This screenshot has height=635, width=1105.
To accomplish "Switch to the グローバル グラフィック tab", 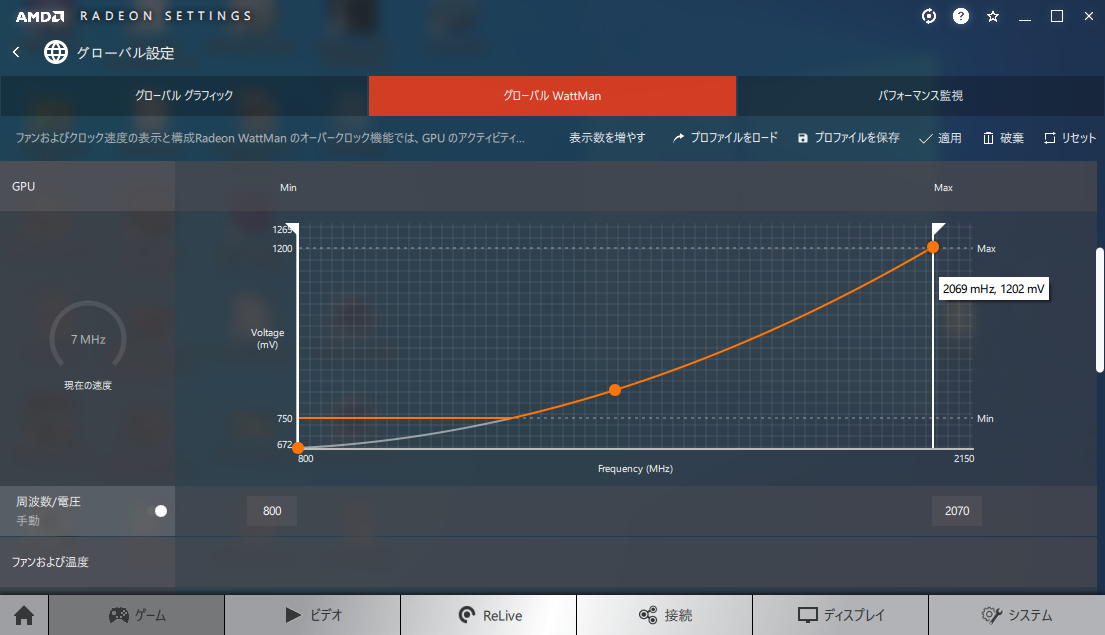I will 184,96.
